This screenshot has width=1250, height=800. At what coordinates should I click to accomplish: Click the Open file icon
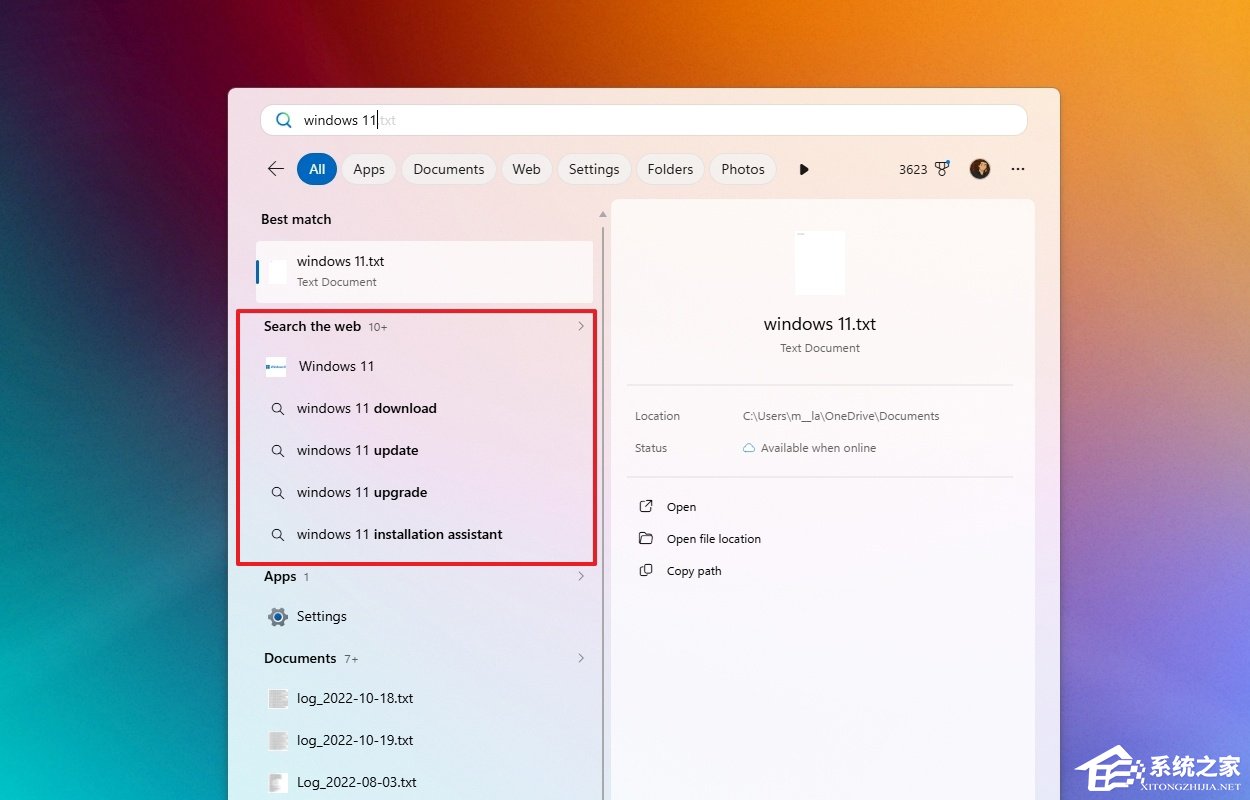tap(646, 506)
